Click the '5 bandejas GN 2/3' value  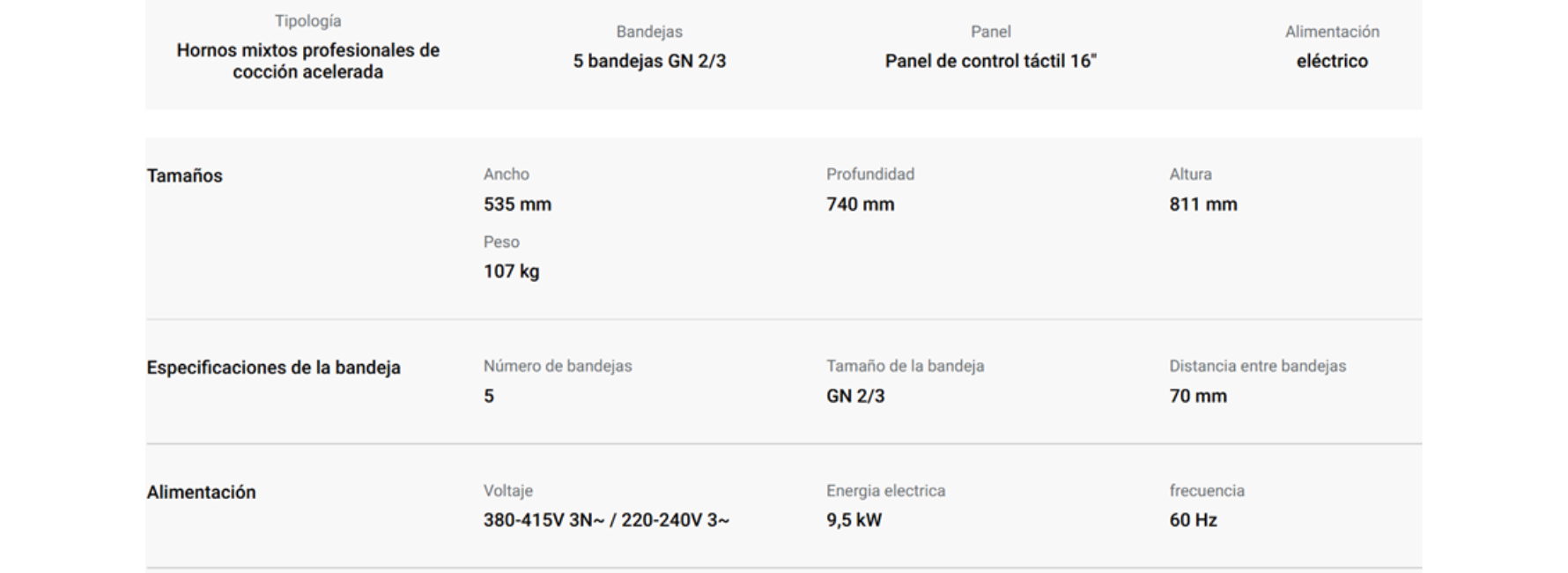(649, 61)
